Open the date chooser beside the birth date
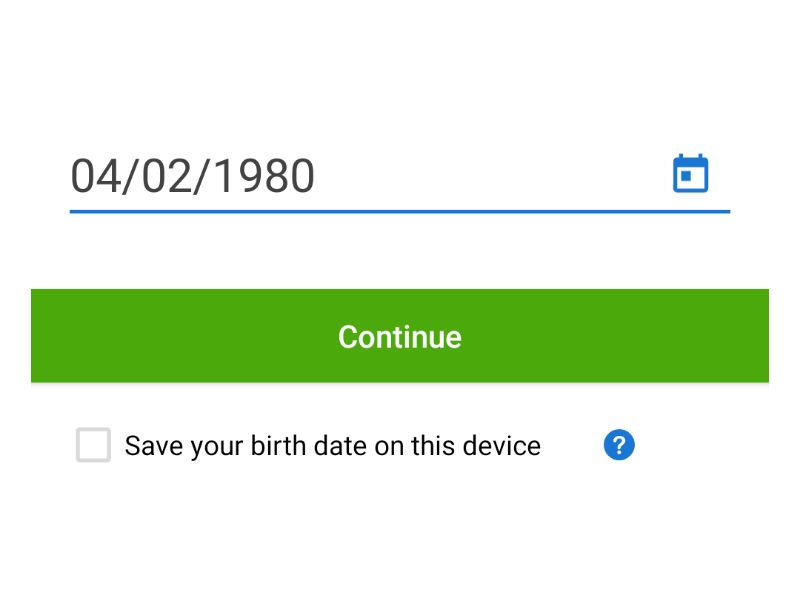The height and width of the screenshot is (590, 800). click(x=690, y=174)
